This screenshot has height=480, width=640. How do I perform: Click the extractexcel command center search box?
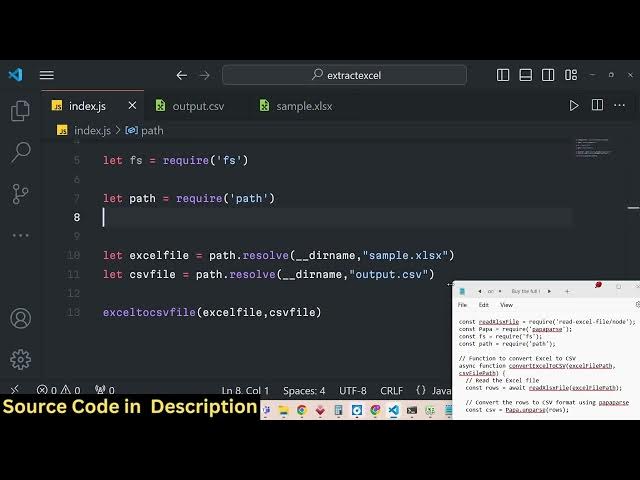pos(344,75)
